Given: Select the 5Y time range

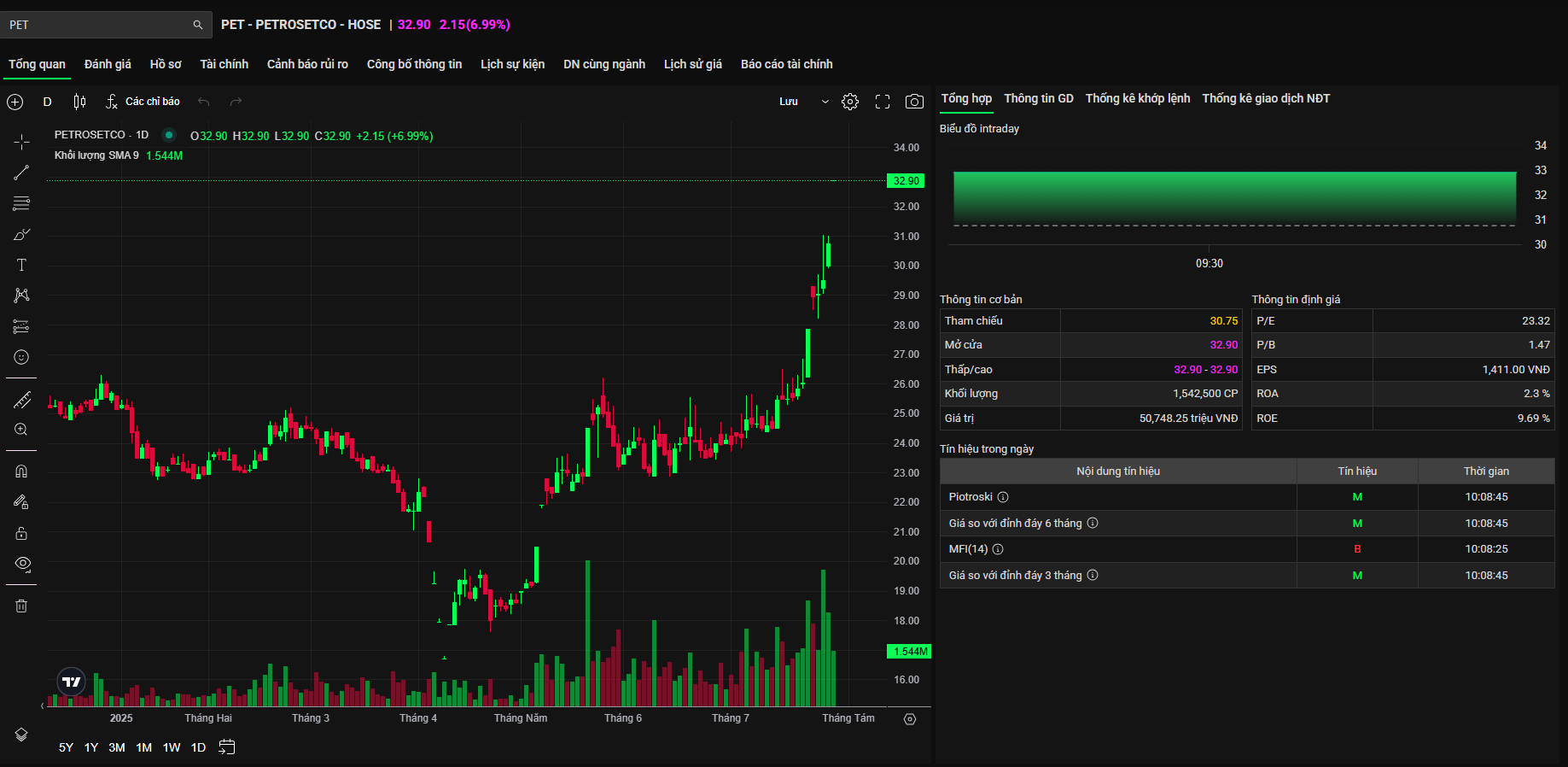Looking at the screenshot, I should tap(66, 747).
